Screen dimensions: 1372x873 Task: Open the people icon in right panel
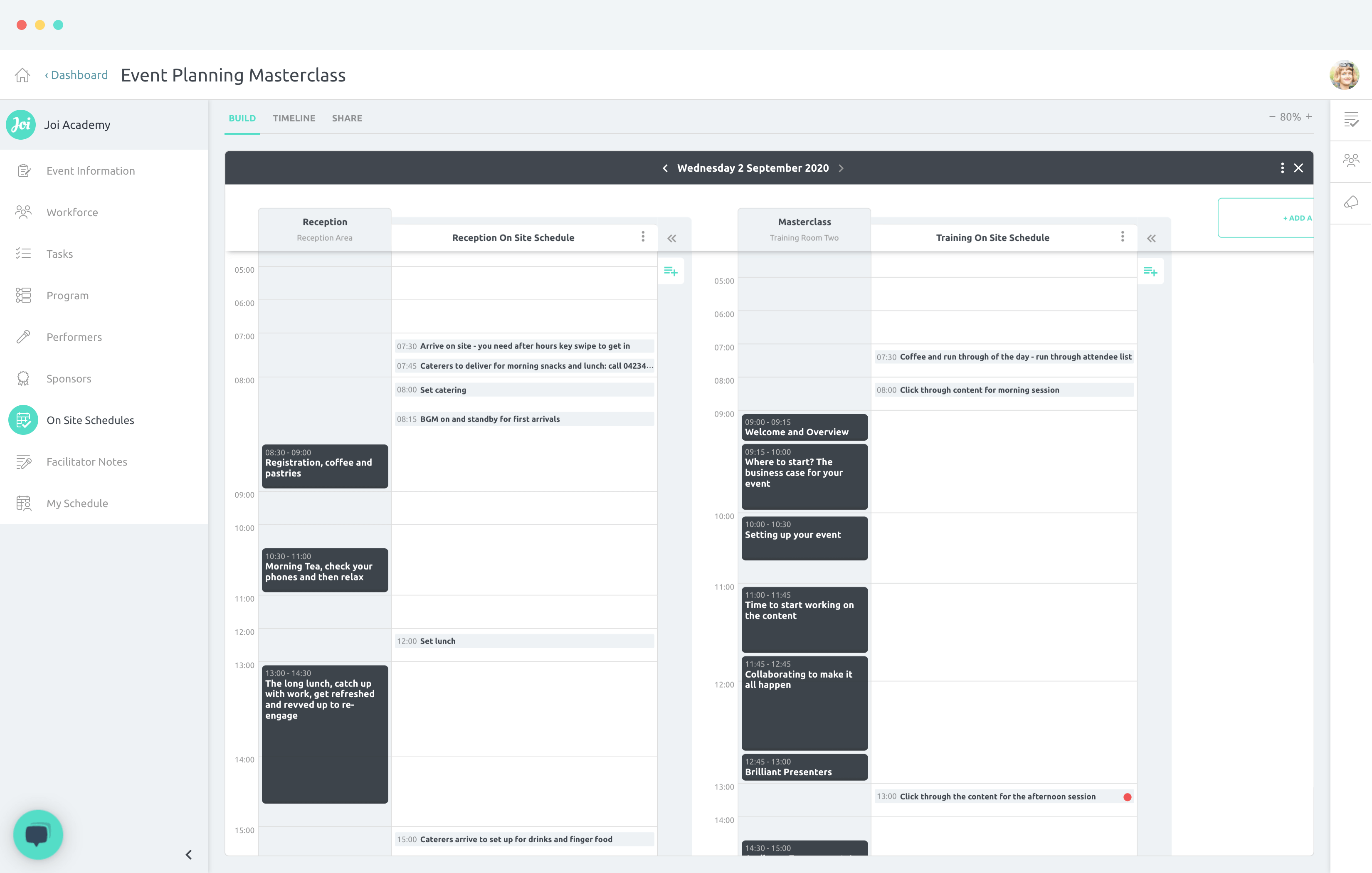(1351, 161)
